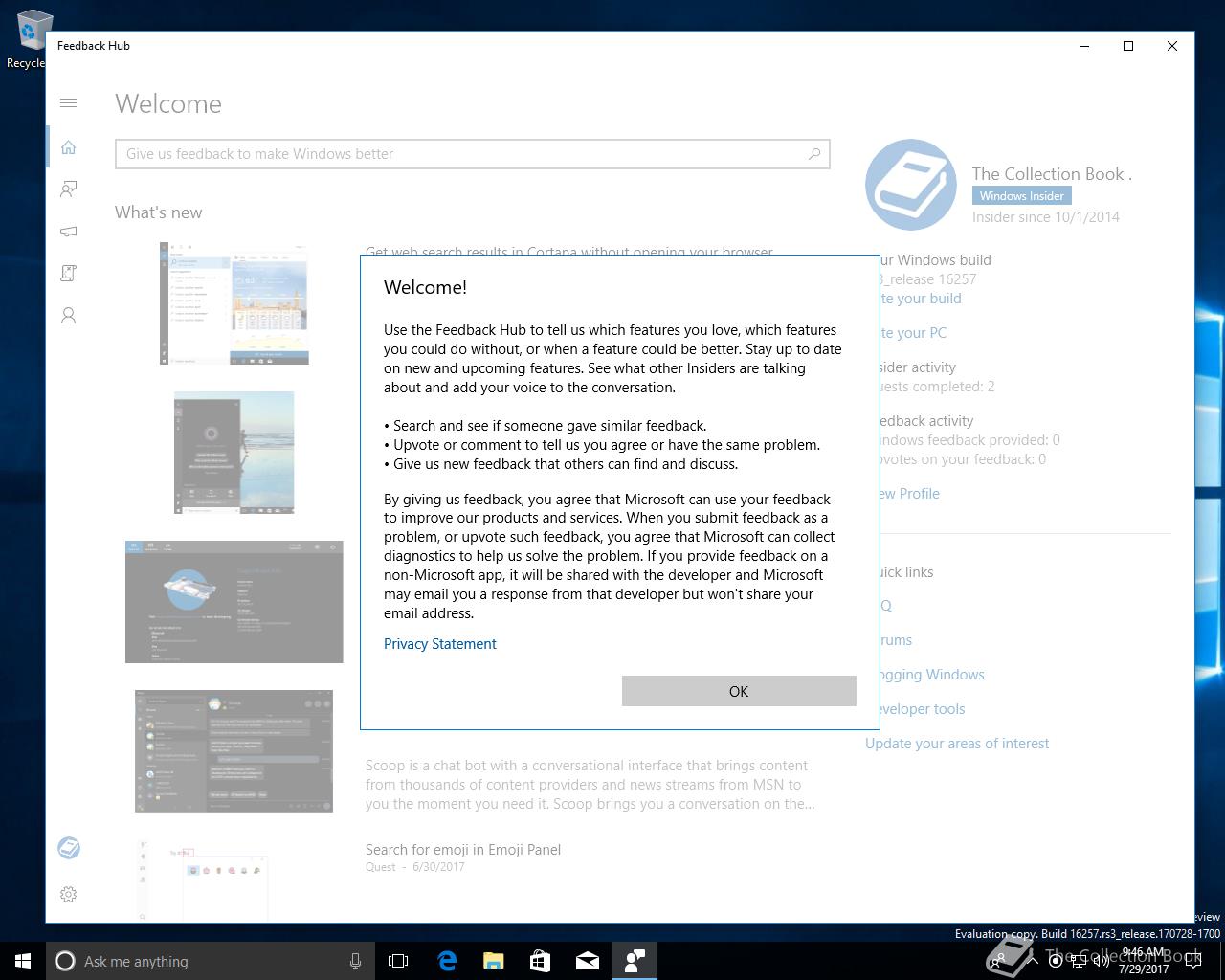The image size is (1225, 980).
Task: Open the Cortana lock screen thumbnail
Action: pos(234,453)
